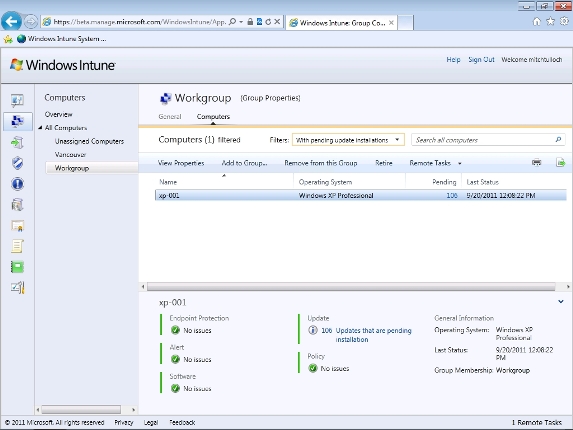Click the browser forward arrow button
Screen dimensions: 573x430
[x=31, y=22]
